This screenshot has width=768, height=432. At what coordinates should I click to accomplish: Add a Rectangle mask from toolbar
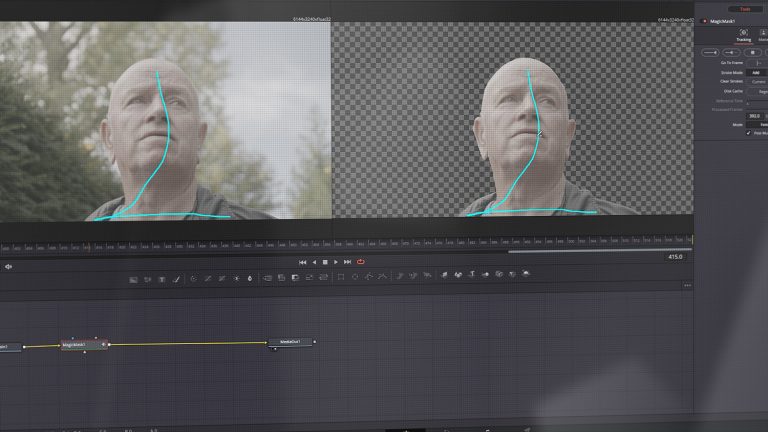pyautogui.click(x=341, y=277)
